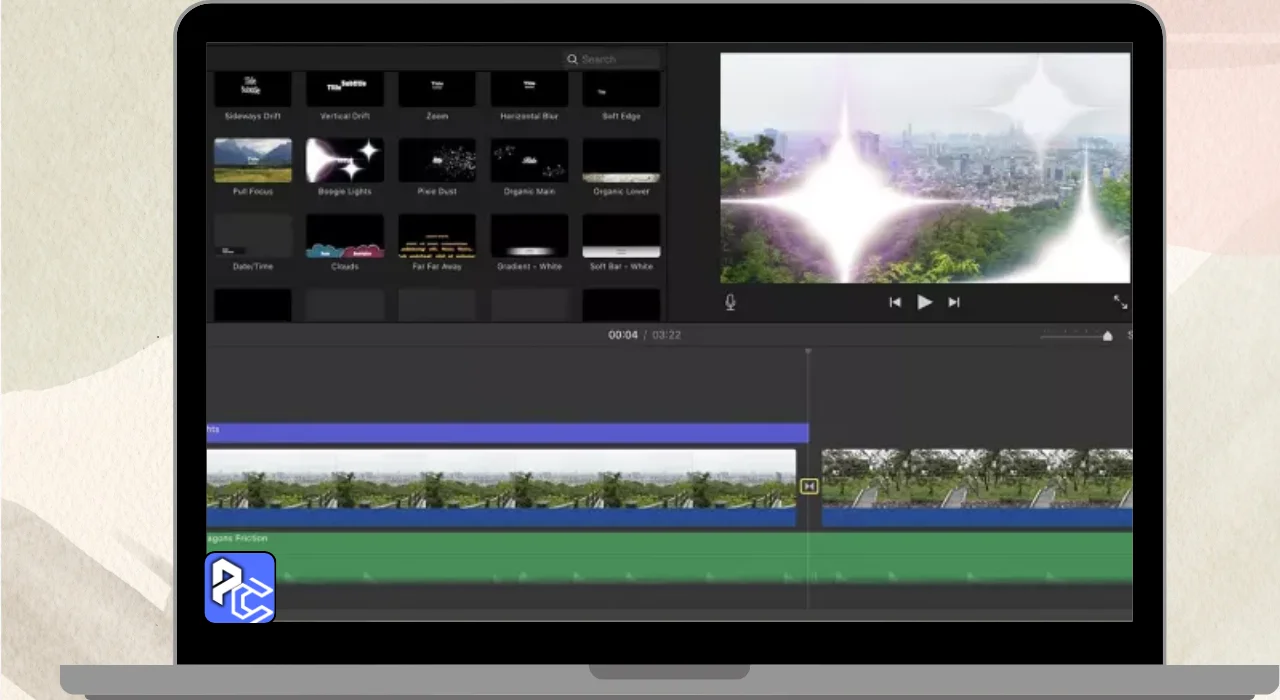
Task: Select the first video clip in timeline
Action: tap(501, 488)
